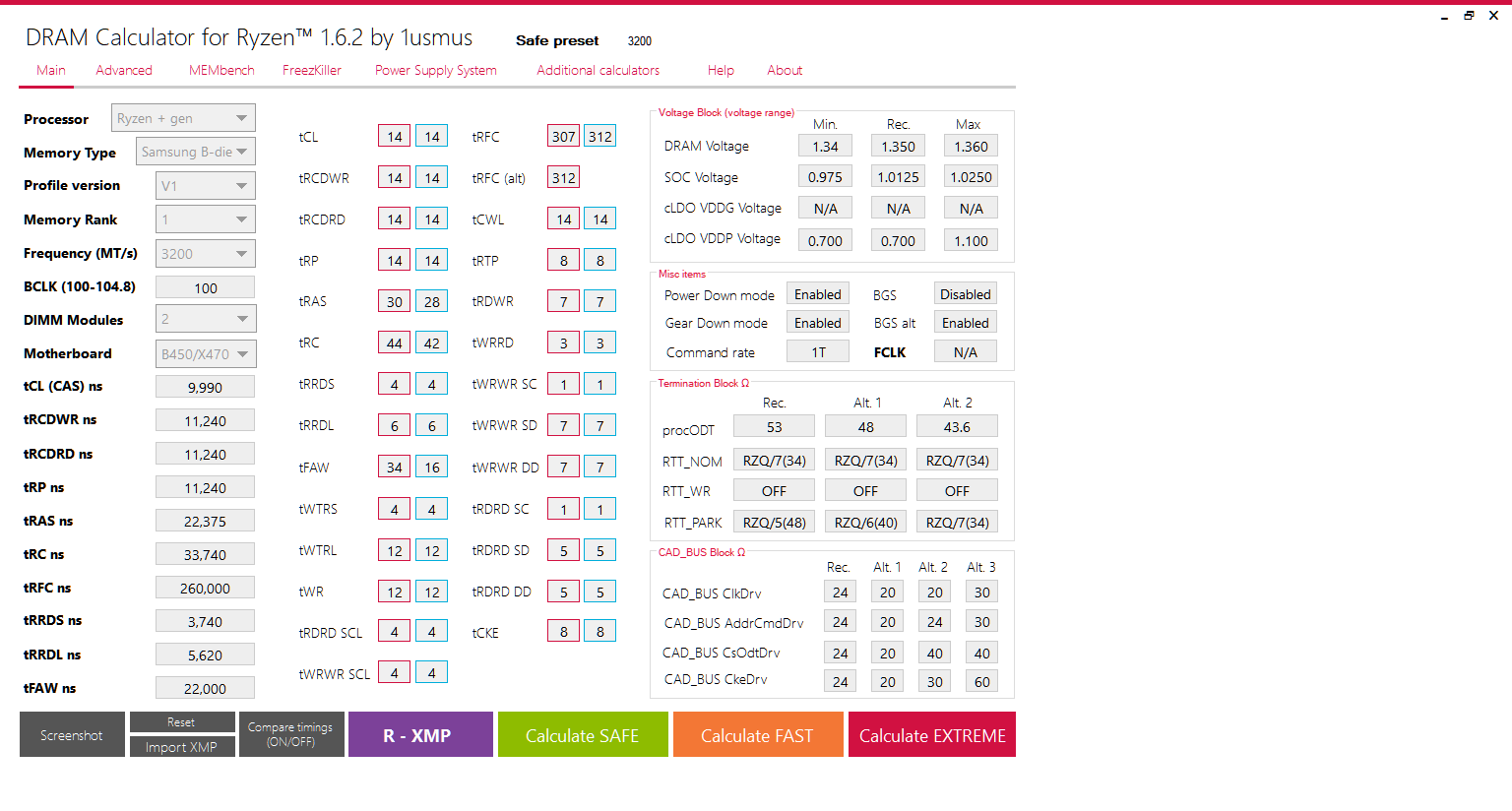Expand the Frequency (MT/s) dropdown
1512x811 pixels.
pos(206,254)
